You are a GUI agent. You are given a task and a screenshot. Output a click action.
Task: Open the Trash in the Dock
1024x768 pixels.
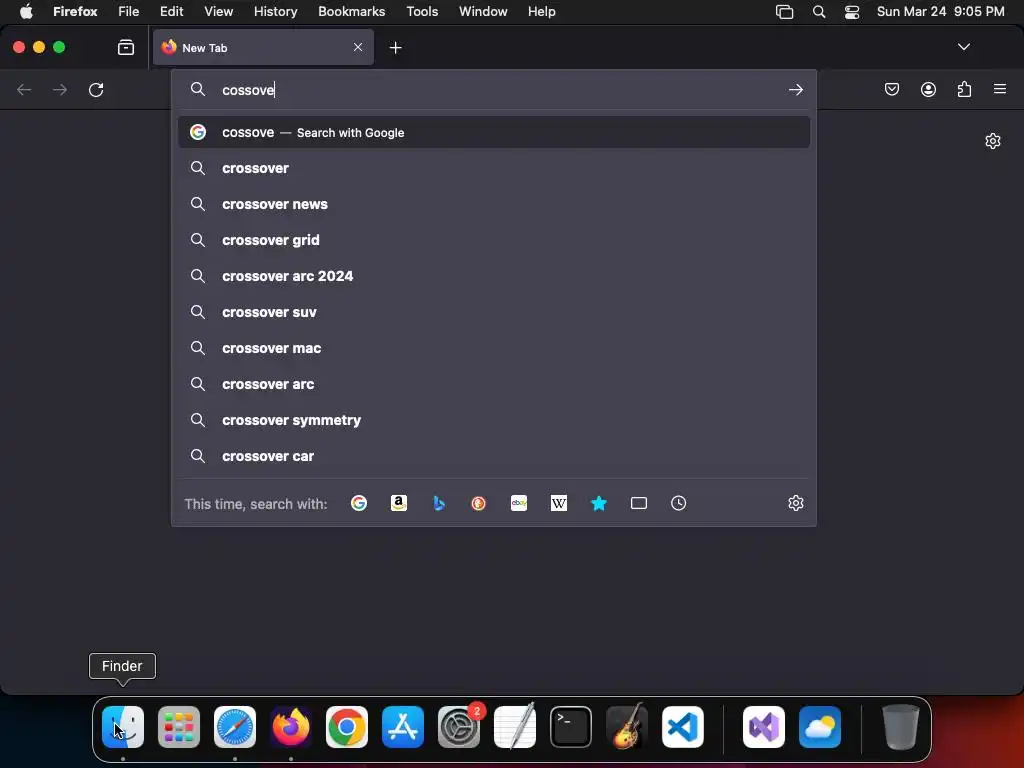pos(901,727)
